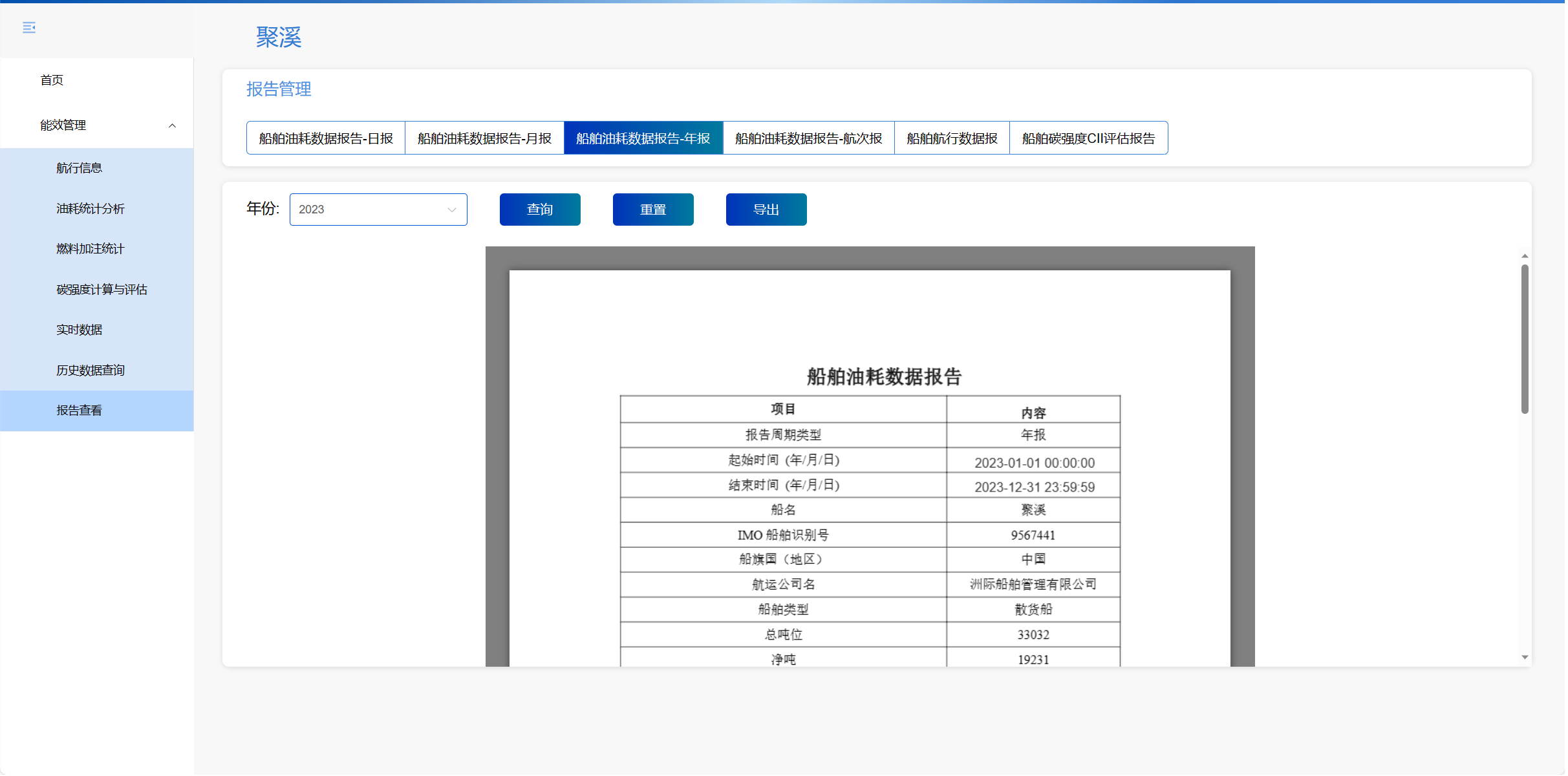Open the 年份 year dropdown arrow

pos(451,210)
